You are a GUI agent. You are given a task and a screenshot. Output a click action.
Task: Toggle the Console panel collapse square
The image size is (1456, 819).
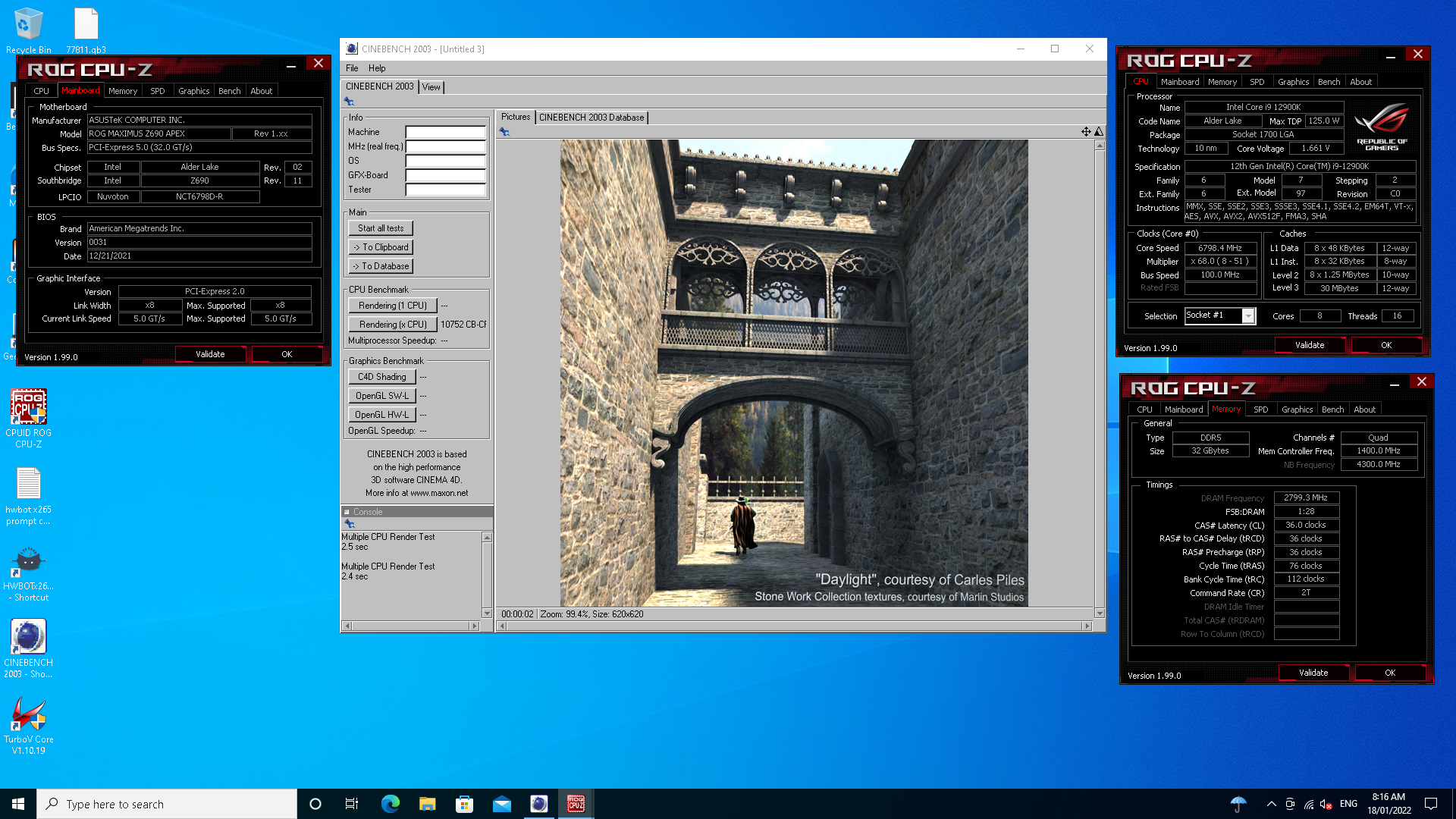[347, 512]
